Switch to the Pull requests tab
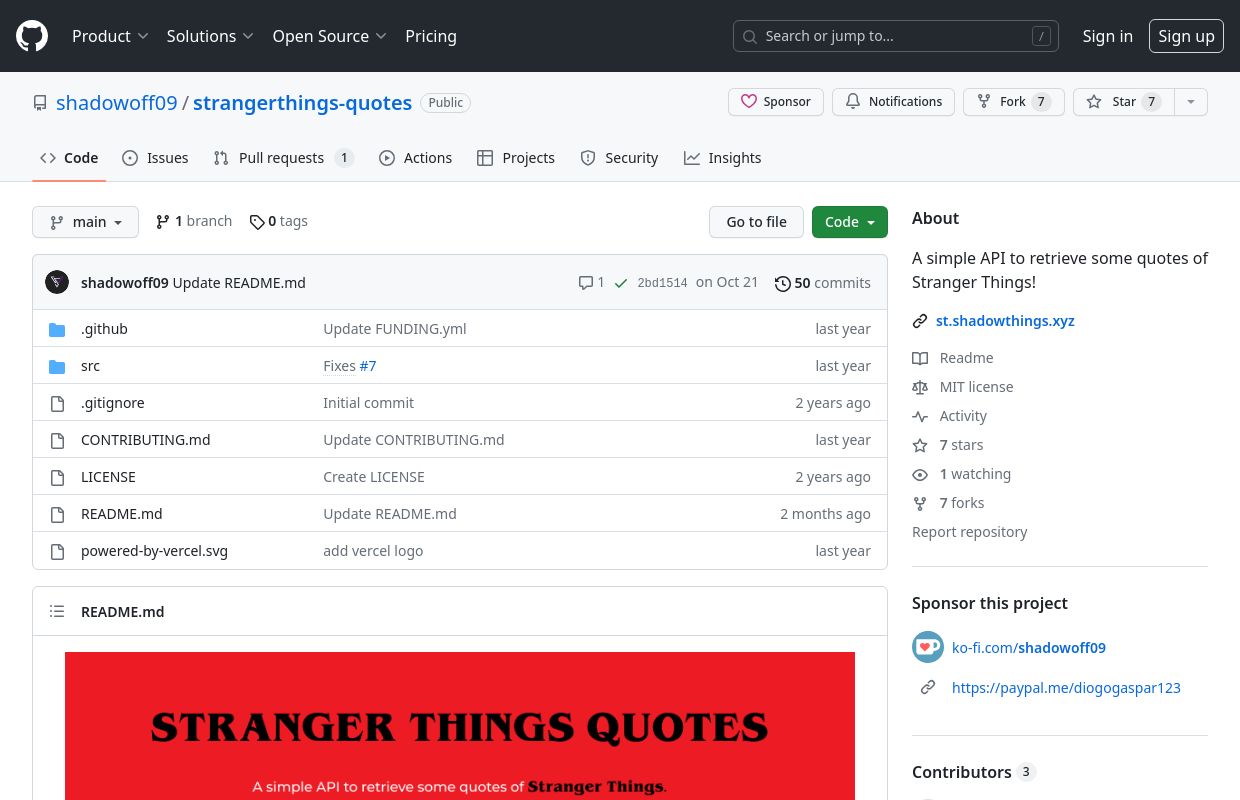This screenshot has height=800, width=1240. (283, 158)
